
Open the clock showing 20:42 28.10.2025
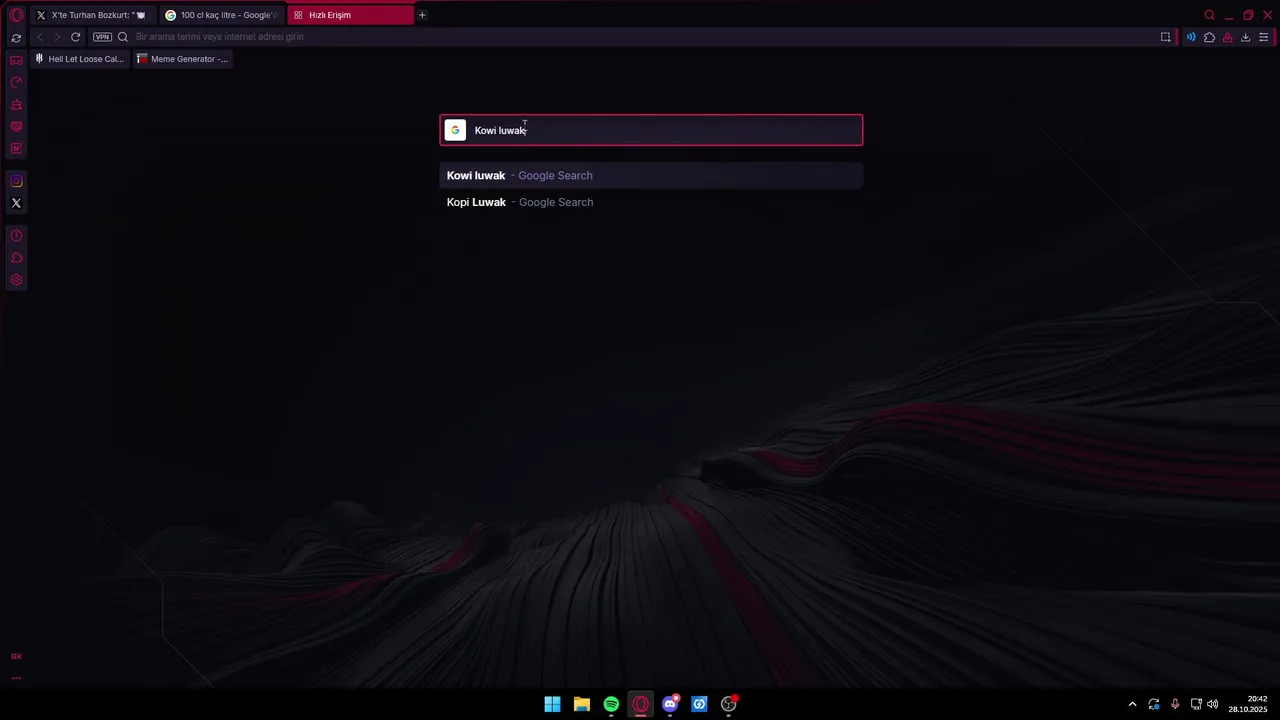pos(1248,704)
